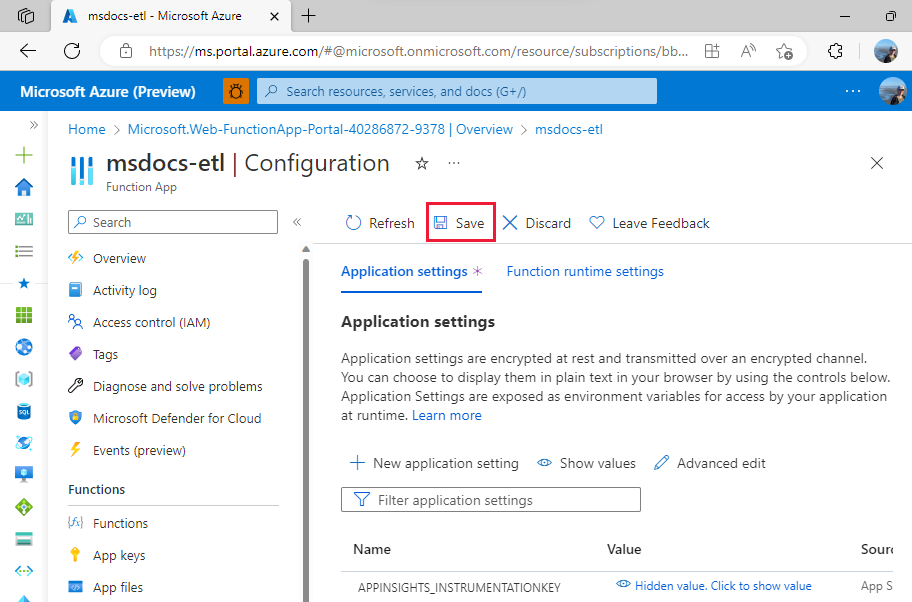
Task: Open the Azure global search bar
Action: (456, 91)
